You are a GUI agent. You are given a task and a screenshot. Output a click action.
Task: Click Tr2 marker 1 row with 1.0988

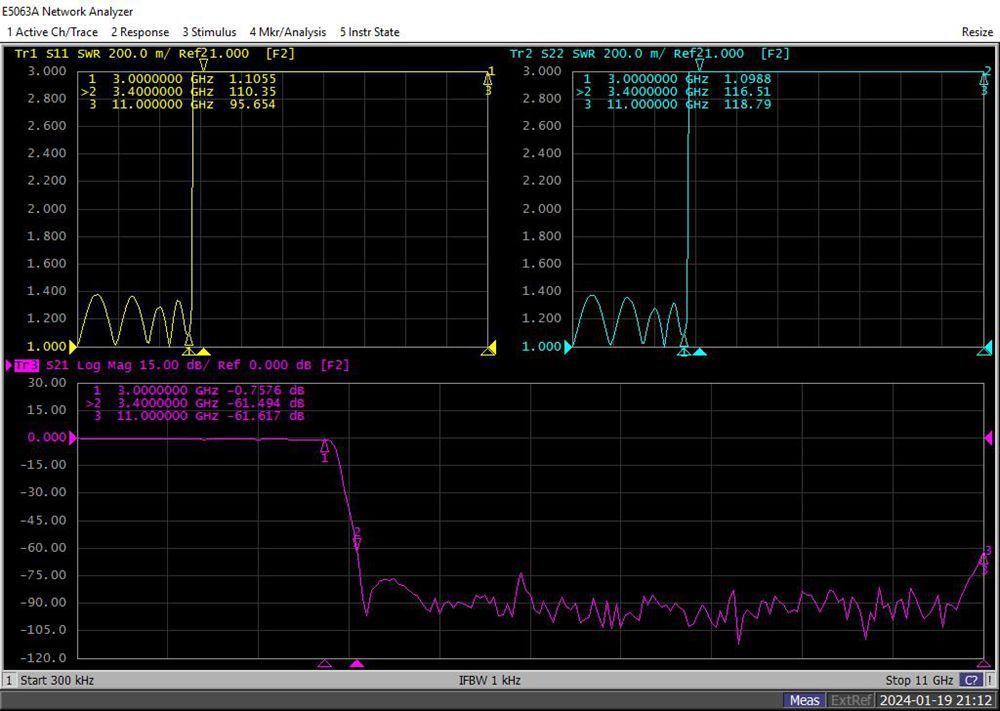(x=677, y=79)
